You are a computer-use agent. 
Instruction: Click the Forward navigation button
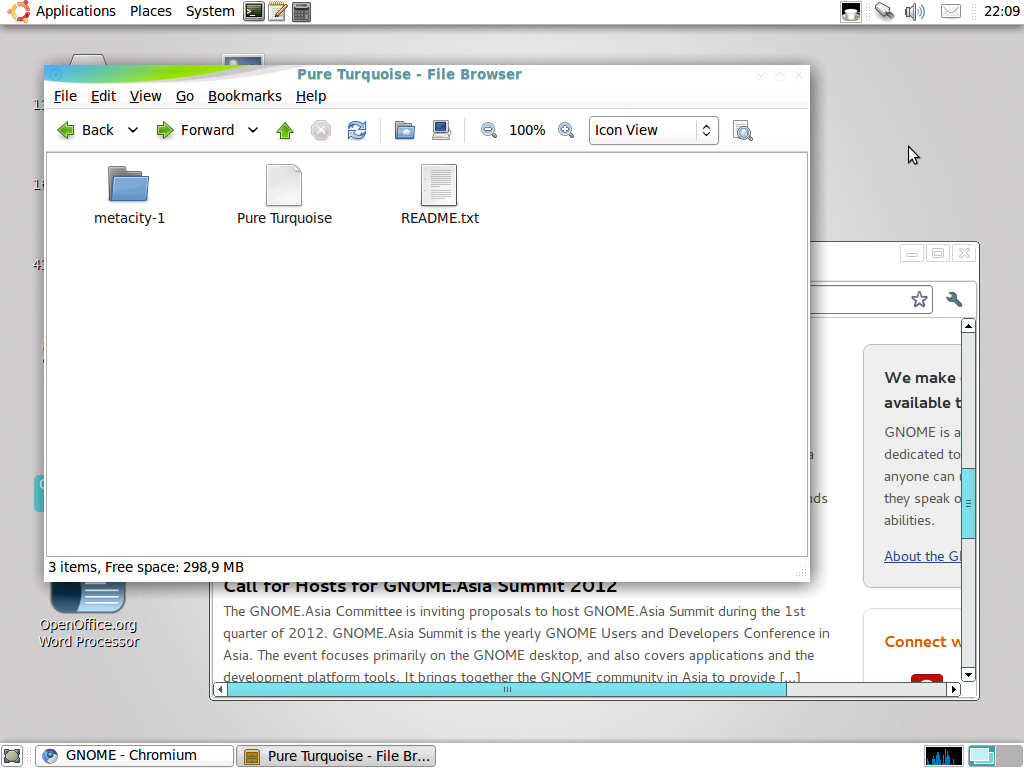click(195, 131)
